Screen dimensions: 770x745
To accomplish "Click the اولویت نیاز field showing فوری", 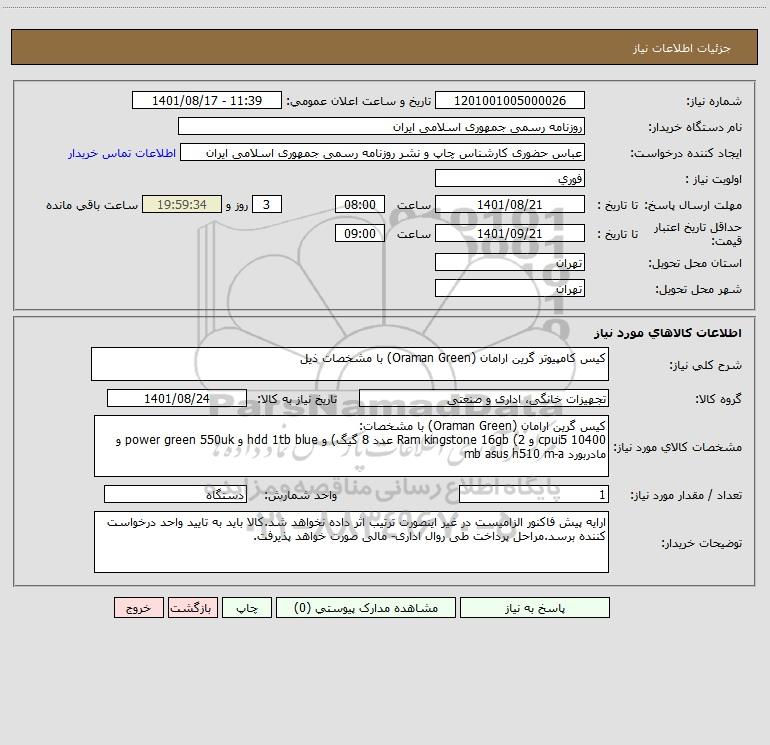I will coord(510,178).
